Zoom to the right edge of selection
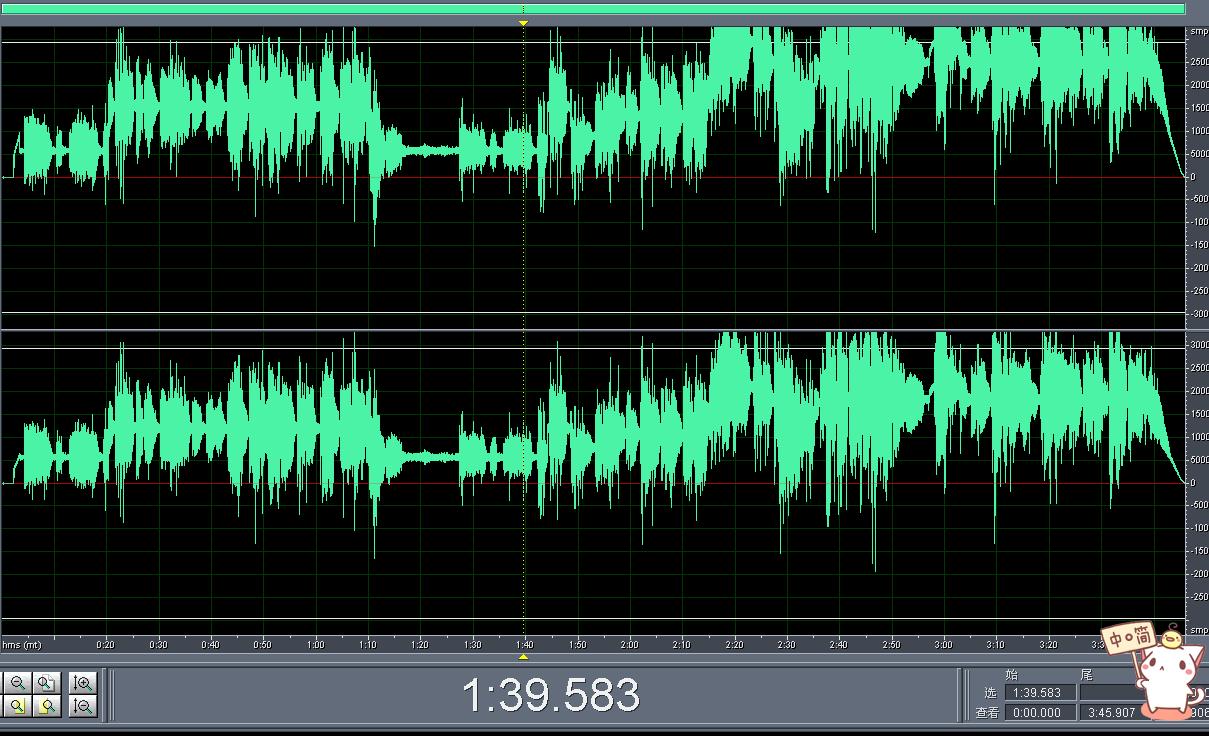 coord(47,706)
